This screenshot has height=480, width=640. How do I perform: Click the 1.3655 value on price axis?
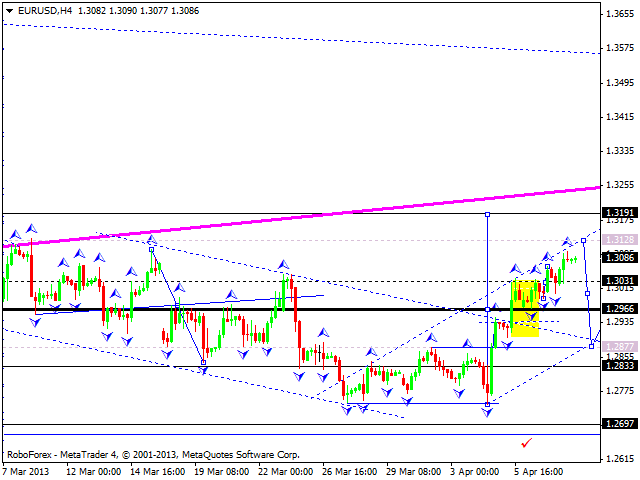click(619, 14)
